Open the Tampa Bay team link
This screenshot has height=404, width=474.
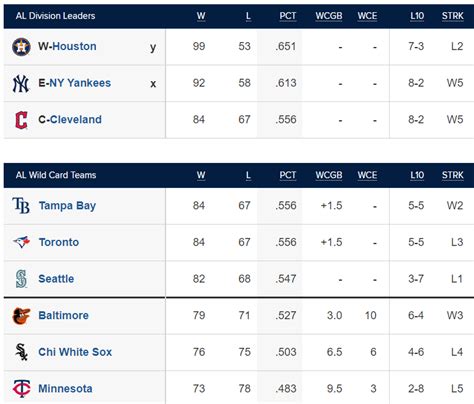point(67,206)
